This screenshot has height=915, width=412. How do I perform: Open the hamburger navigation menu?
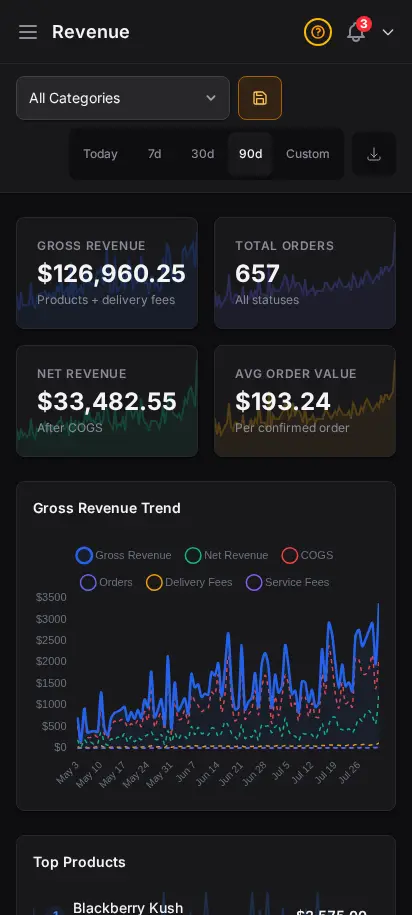click(x=28, y=32)
